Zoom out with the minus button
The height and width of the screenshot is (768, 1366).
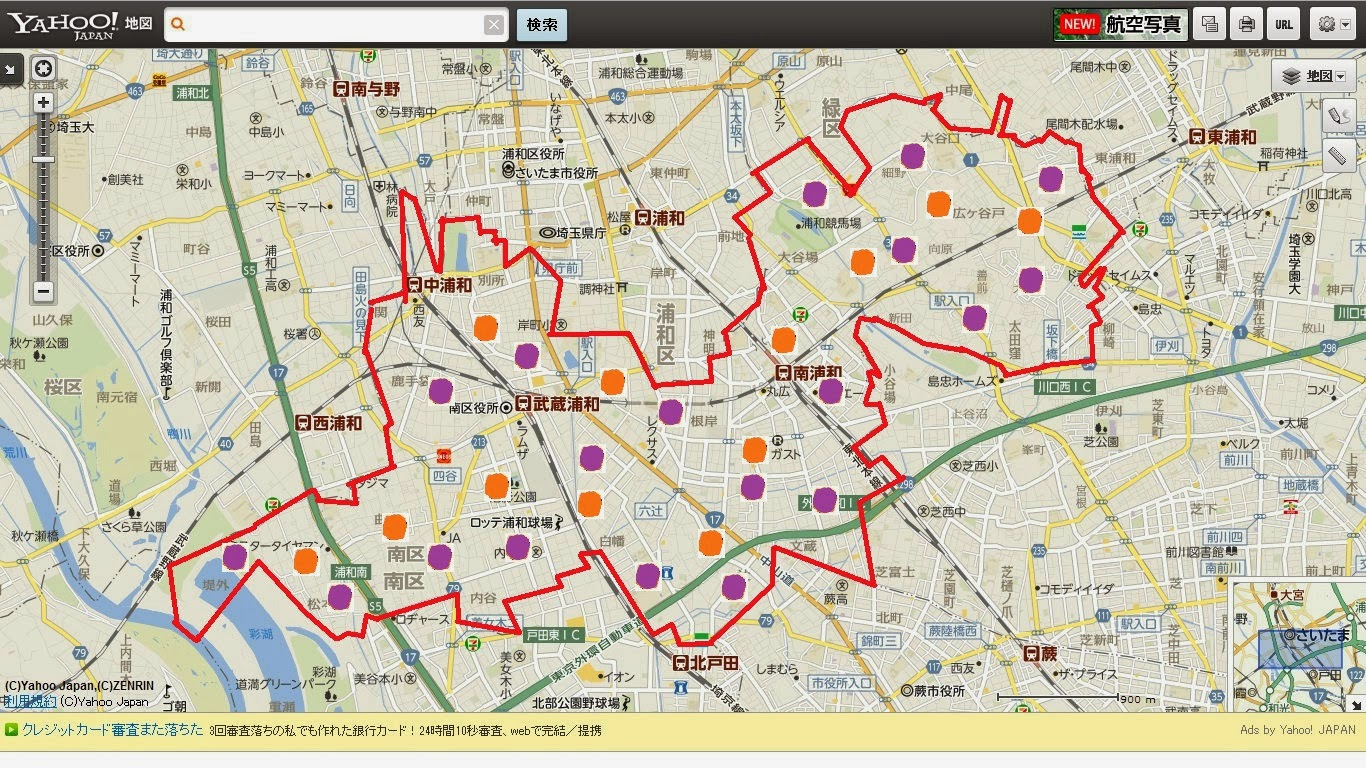click(44, 291)
